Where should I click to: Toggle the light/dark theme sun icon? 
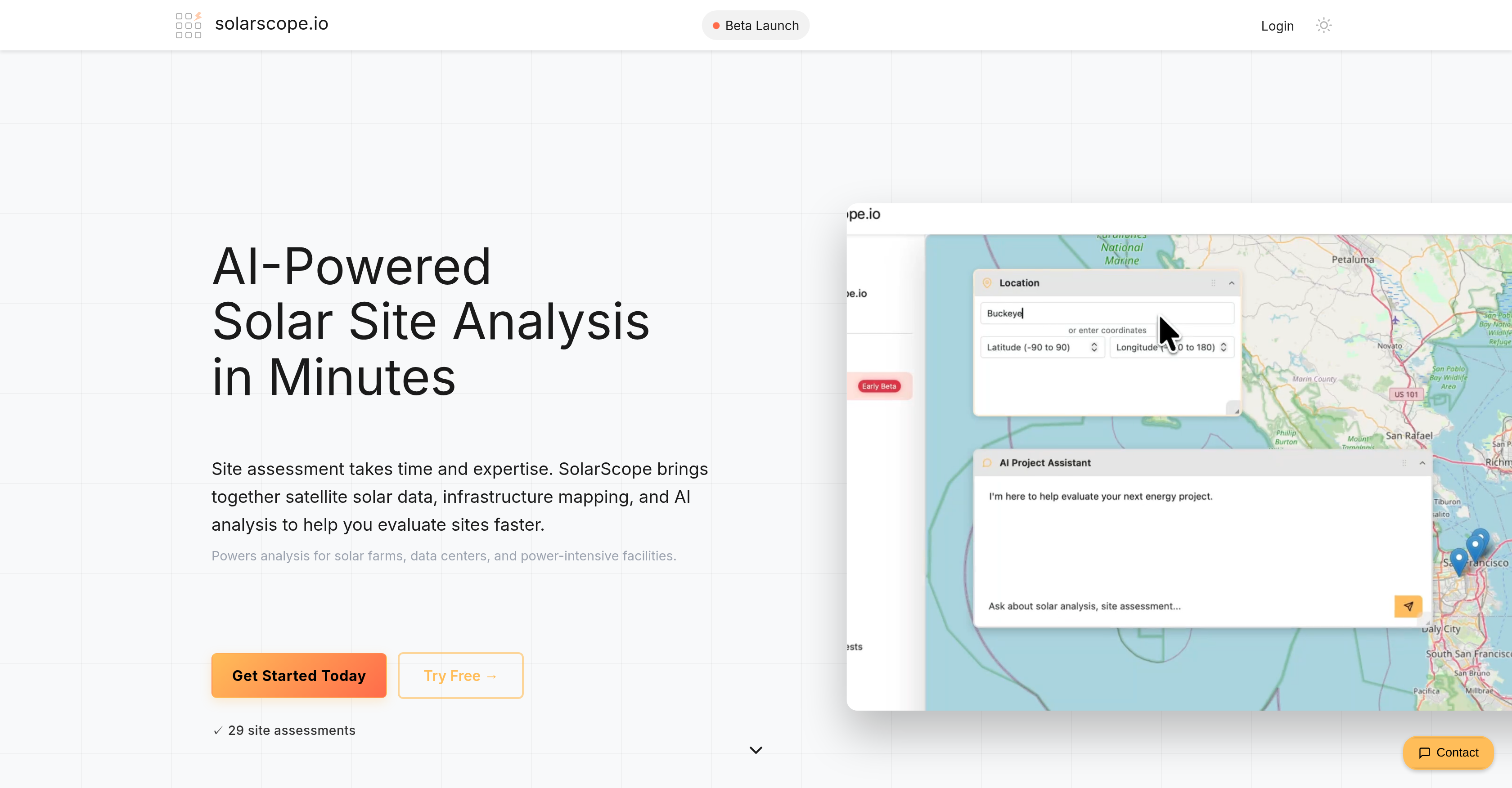coord(1323,25)
